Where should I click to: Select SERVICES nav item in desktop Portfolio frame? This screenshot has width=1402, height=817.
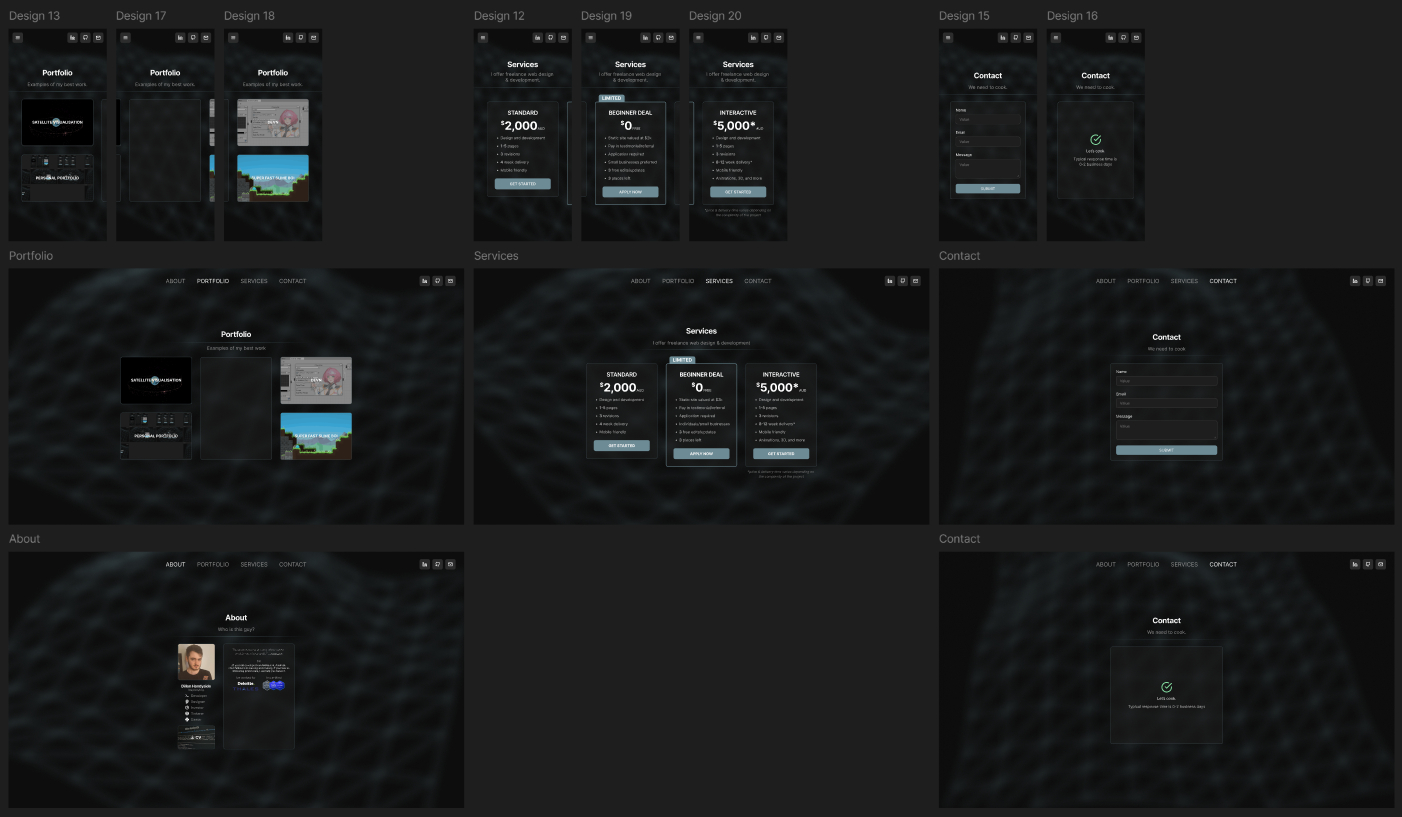tap(254, 281)
